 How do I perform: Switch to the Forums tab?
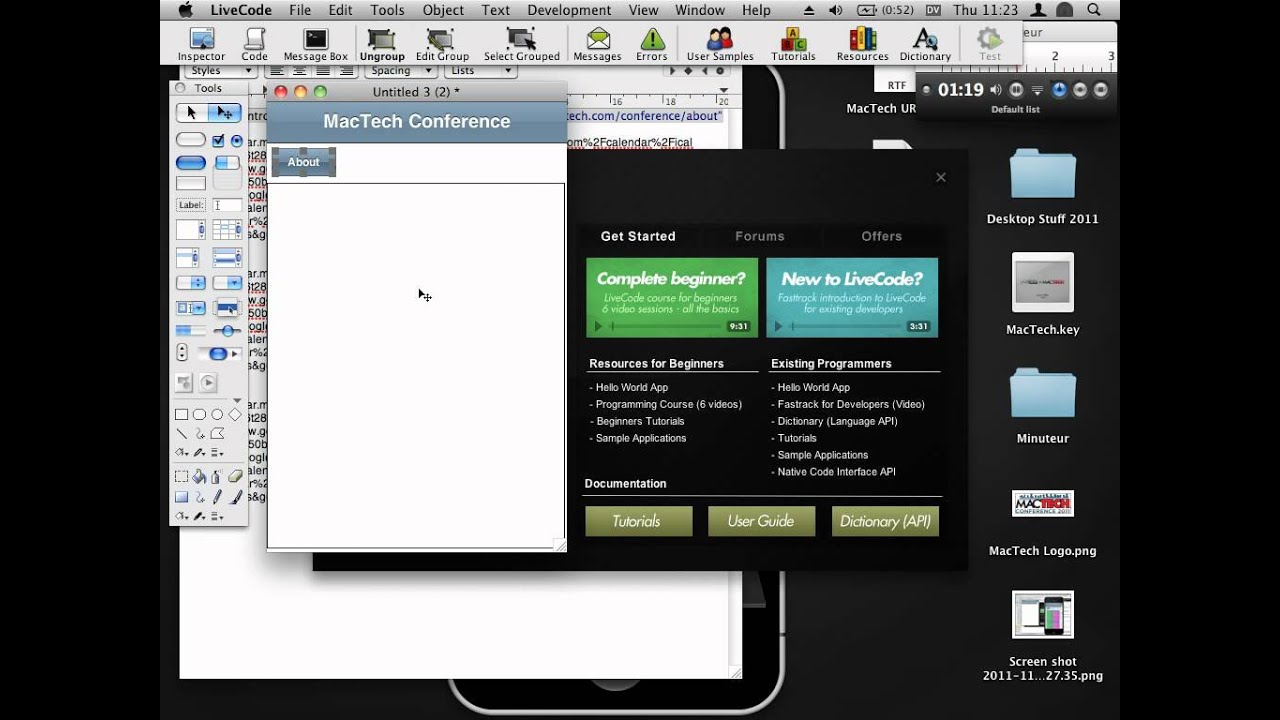pyautogui.click(x=760, y=236)
